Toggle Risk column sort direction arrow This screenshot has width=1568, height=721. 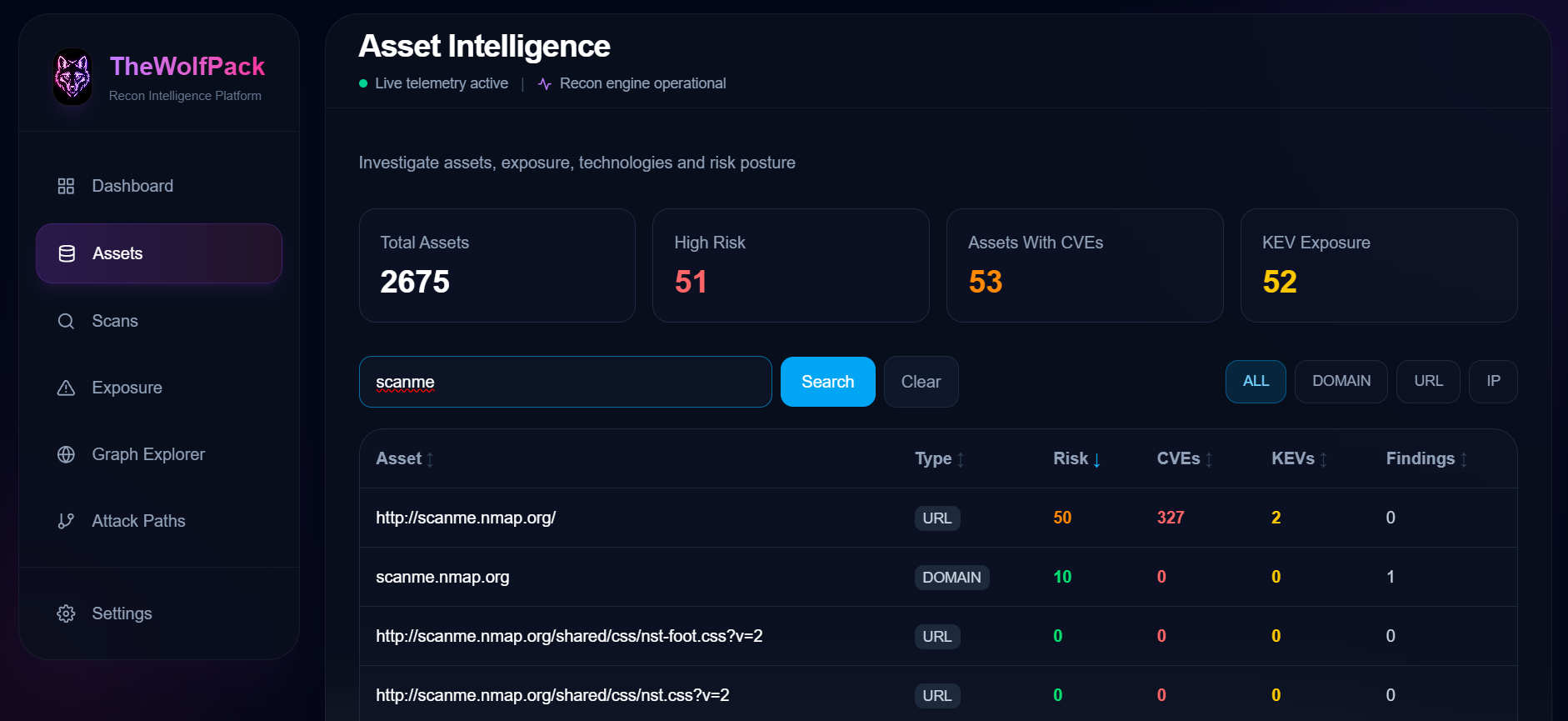[1097, 459]
